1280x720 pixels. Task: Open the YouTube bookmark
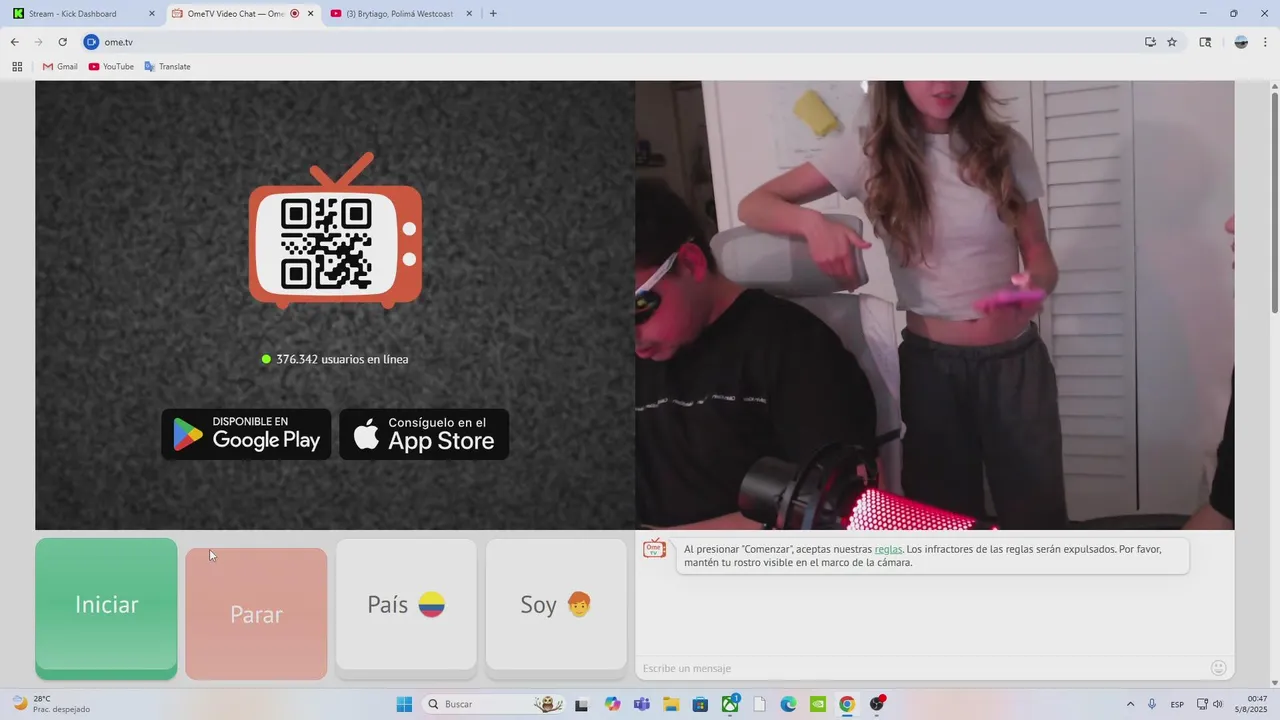click(x=111, y=67)
